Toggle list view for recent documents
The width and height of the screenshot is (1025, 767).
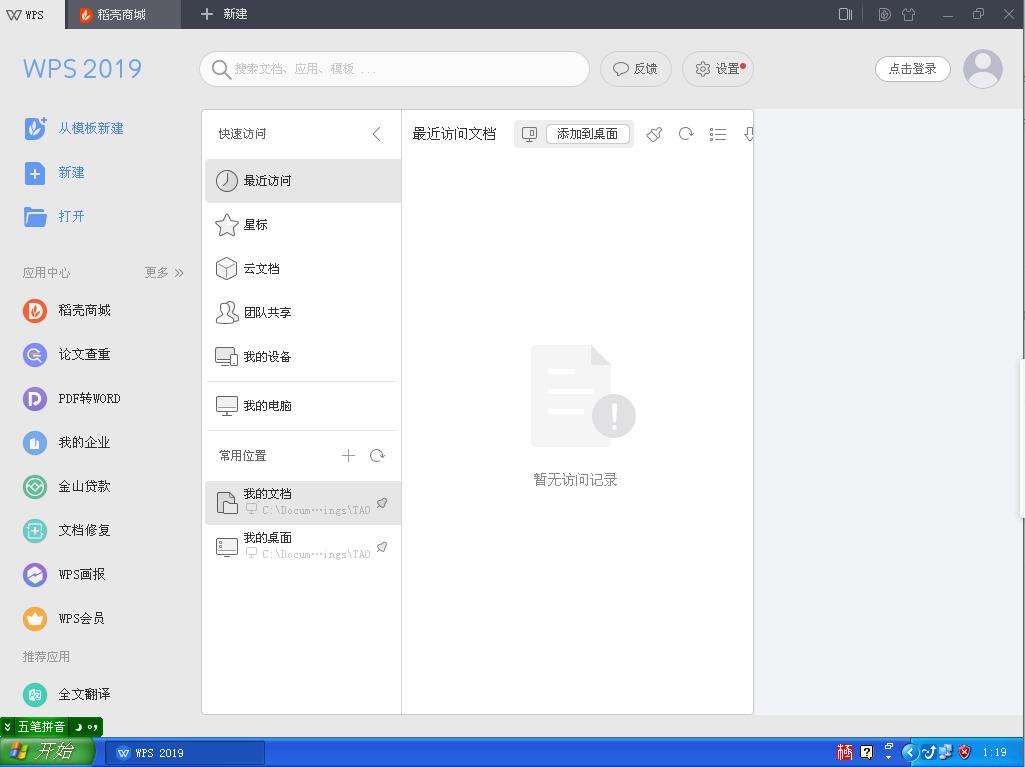pos(718,133)
